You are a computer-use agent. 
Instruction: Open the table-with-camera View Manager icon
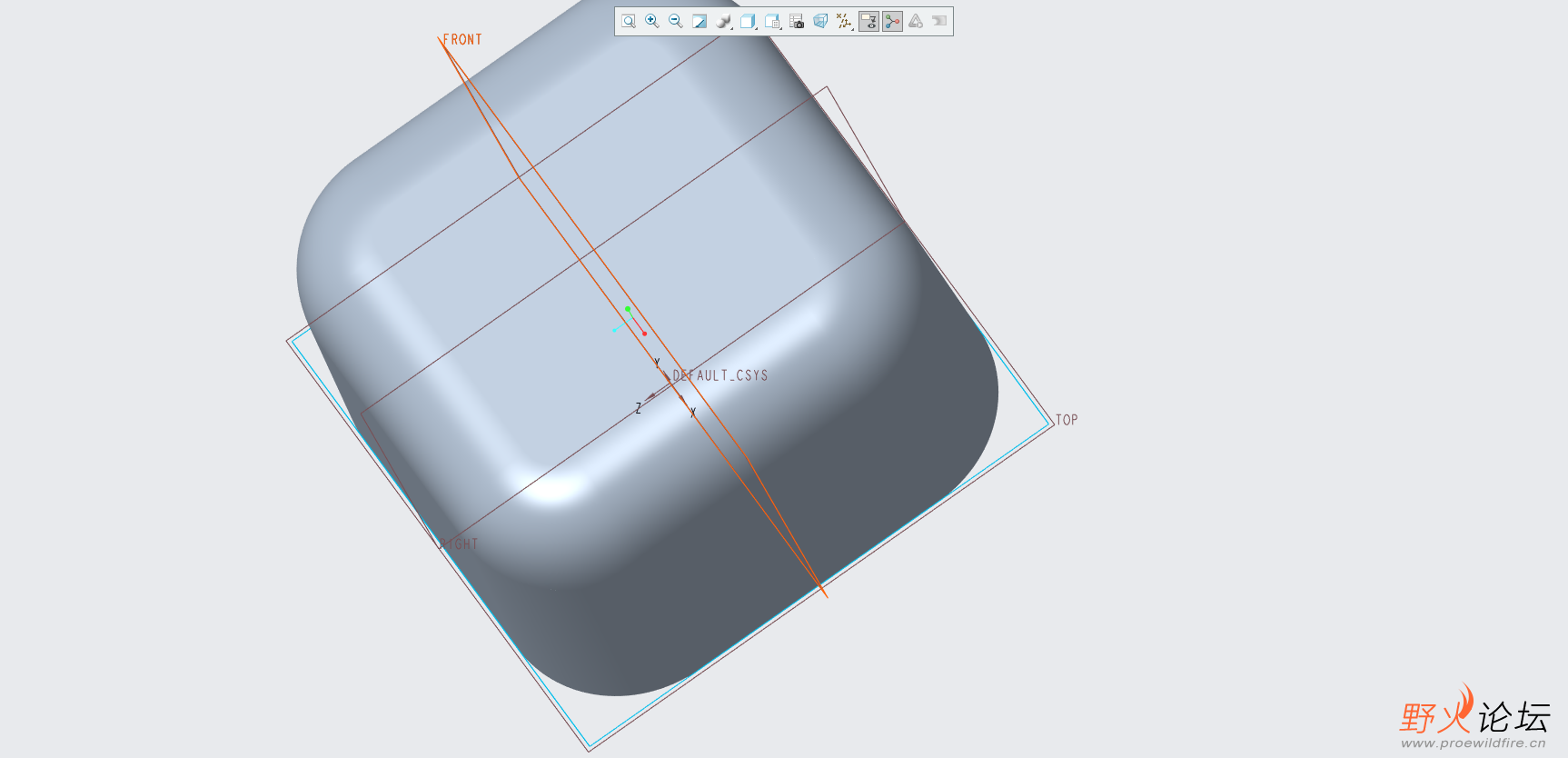[797, 21]
